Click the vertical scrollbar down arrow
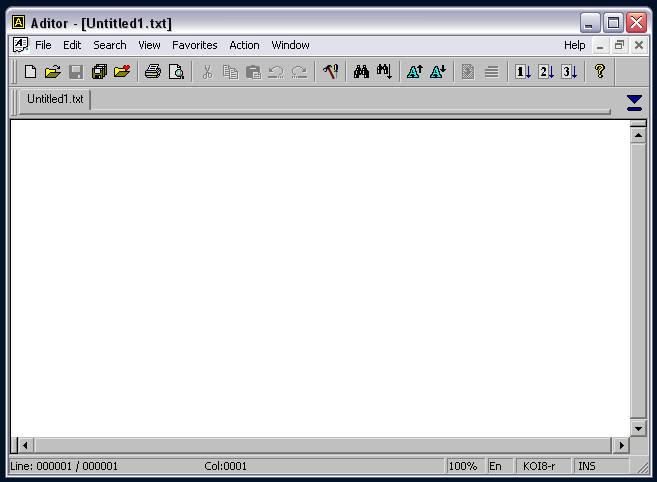657x482 pixels. [638, 428]
